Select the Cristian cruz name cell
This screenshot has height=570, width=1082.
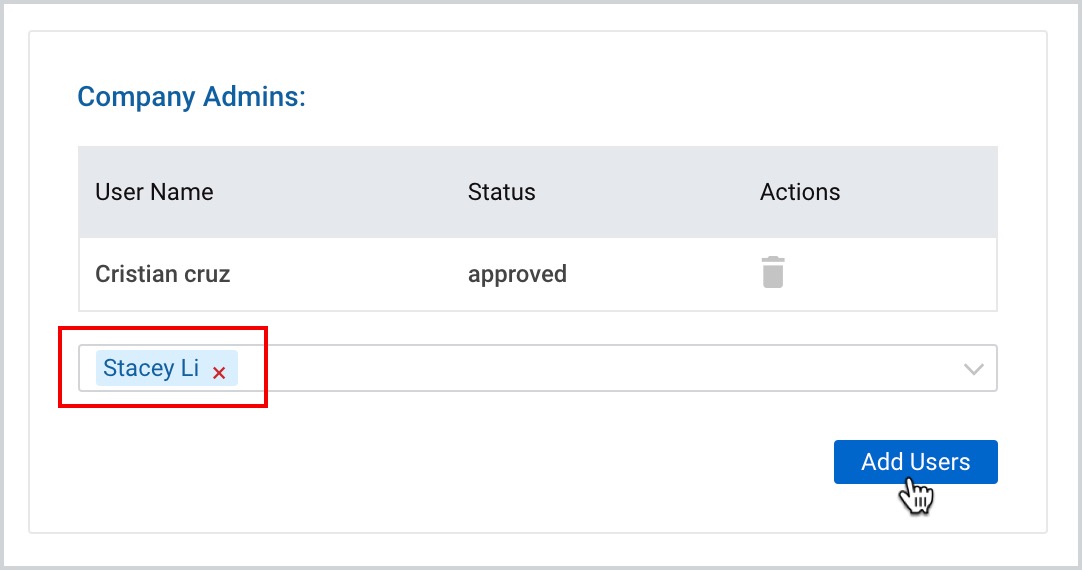click(163, 274)
